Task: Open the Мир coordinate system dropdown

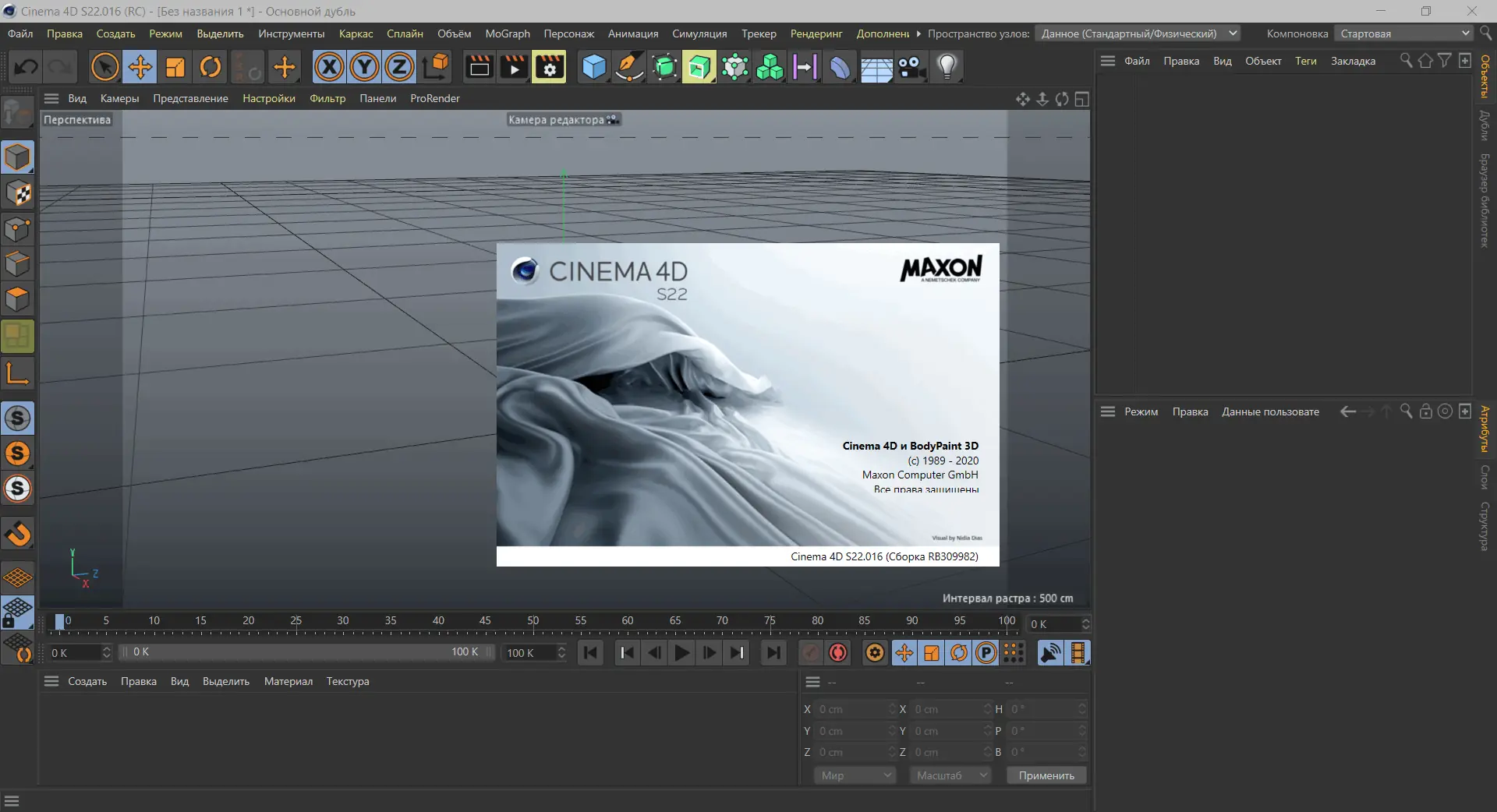Action: (x=855, y=775)
